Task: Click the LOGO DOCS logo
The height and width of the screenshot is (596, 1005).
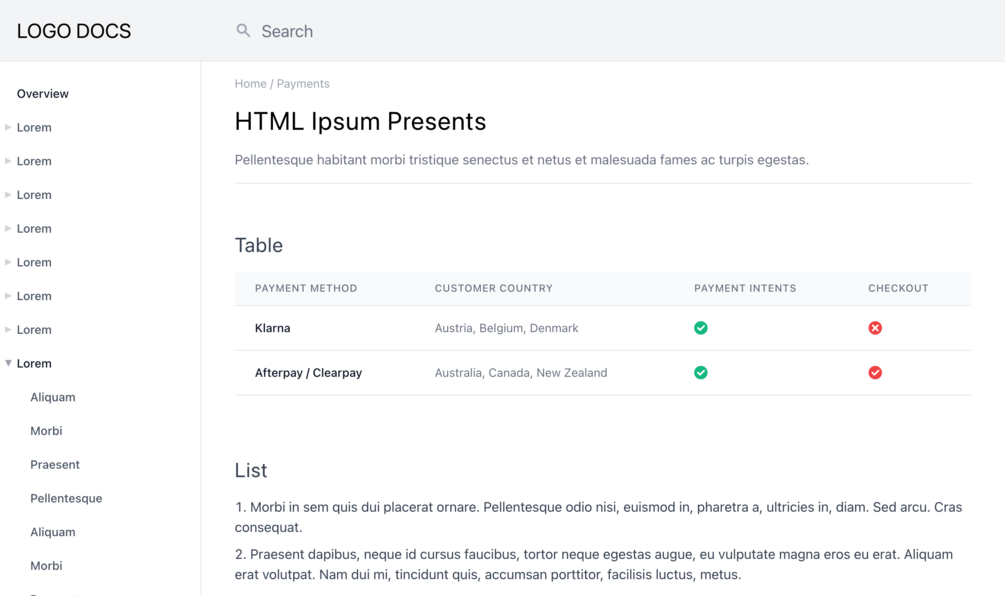Action: click(x=74, y=31)
